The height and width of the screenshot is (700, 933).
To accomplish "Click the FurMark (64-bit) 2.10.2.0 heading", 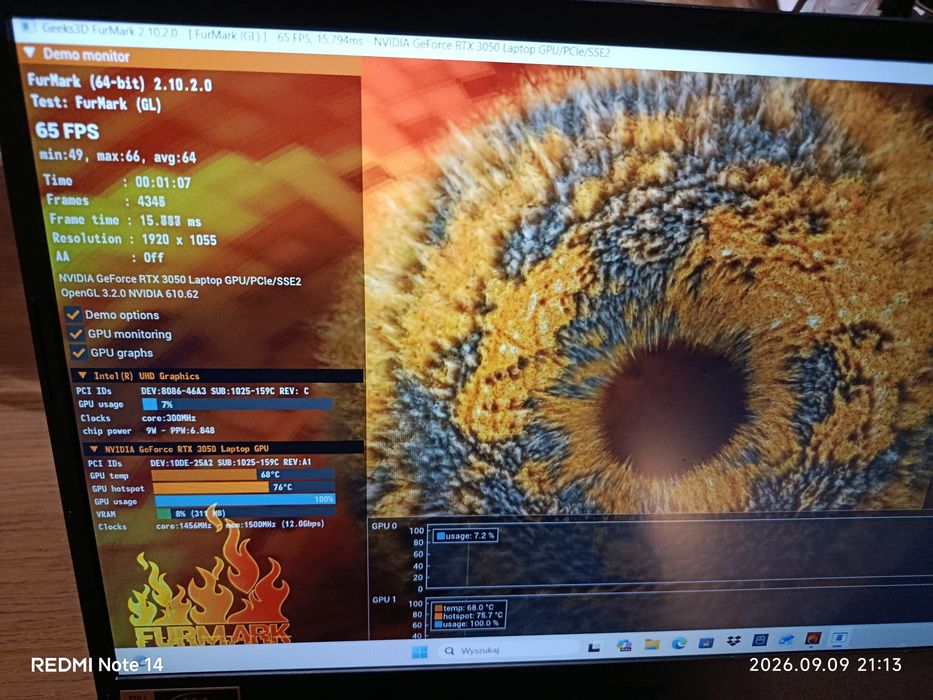I will click(x=120, y=82).
